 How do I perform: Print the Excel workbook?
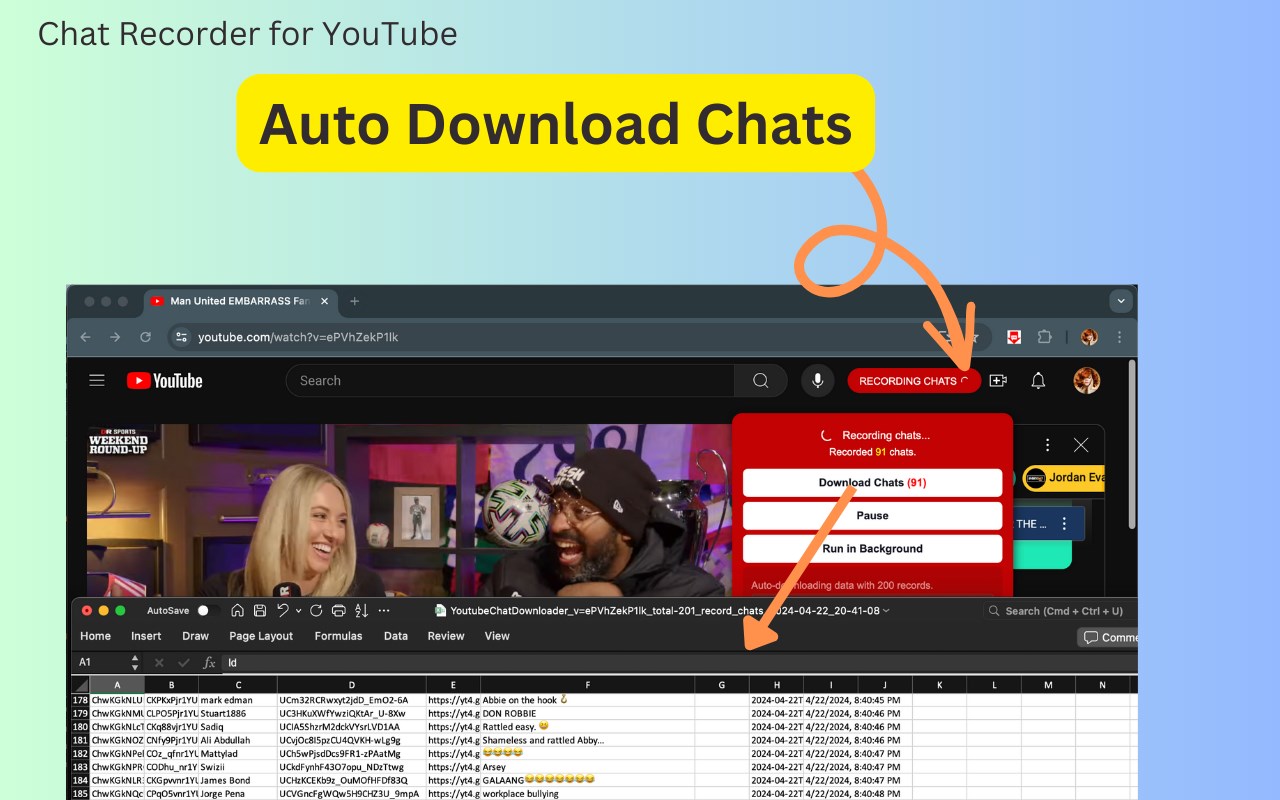(x=338, y=610)
